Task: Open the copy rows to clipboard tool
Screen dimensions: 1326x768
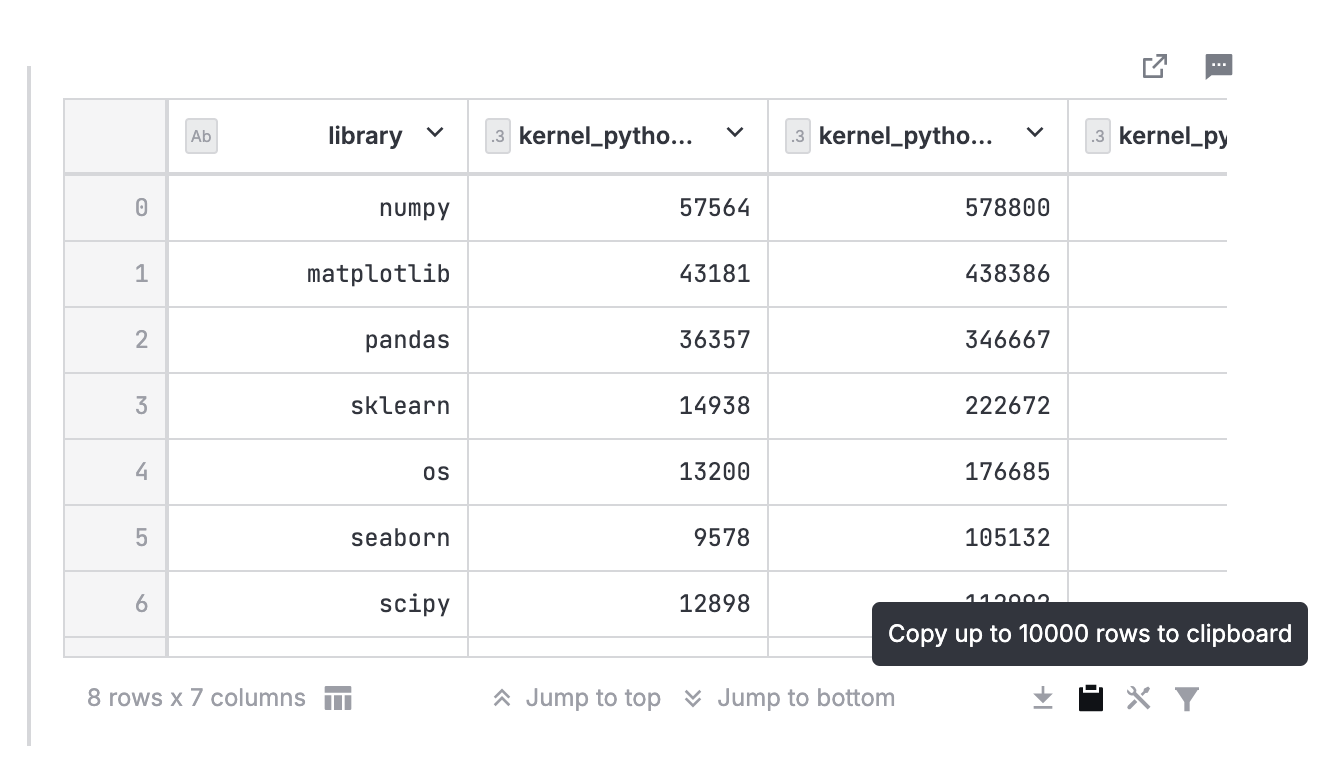Action: pos(1090,698)
